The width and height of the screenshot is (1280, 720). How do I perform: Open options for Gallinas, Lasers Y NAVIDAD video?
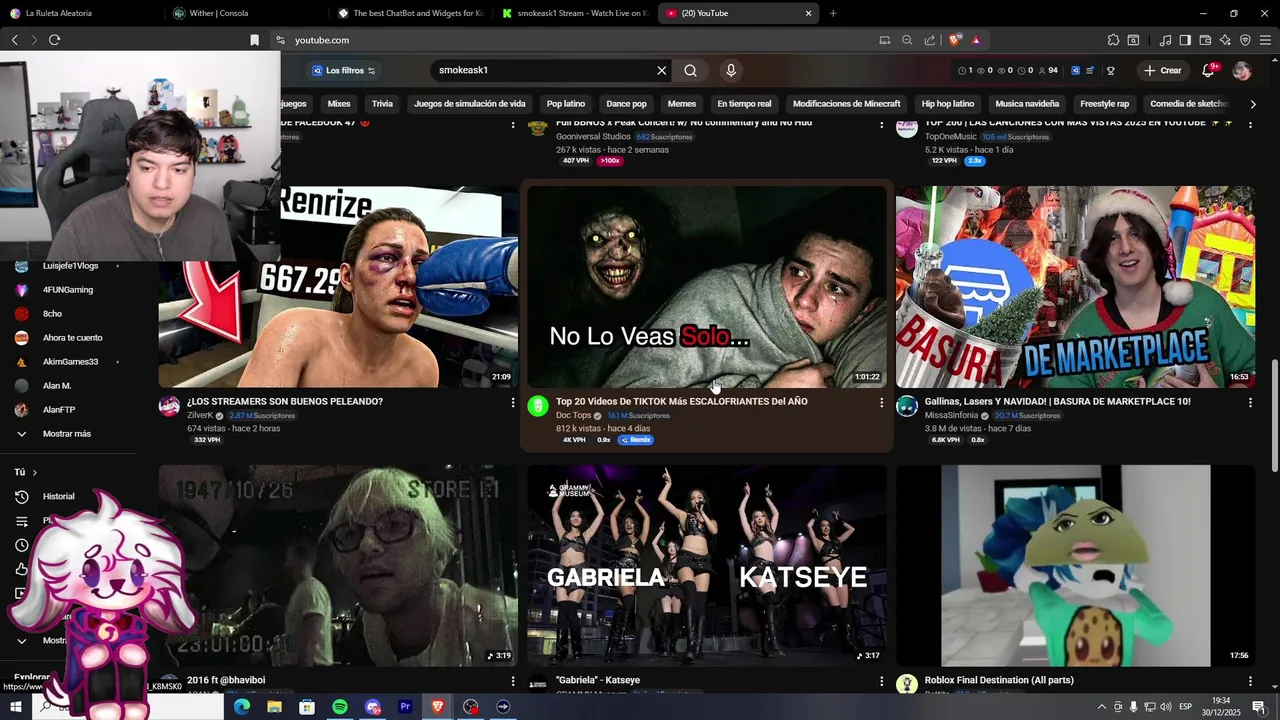point(1250,402)
